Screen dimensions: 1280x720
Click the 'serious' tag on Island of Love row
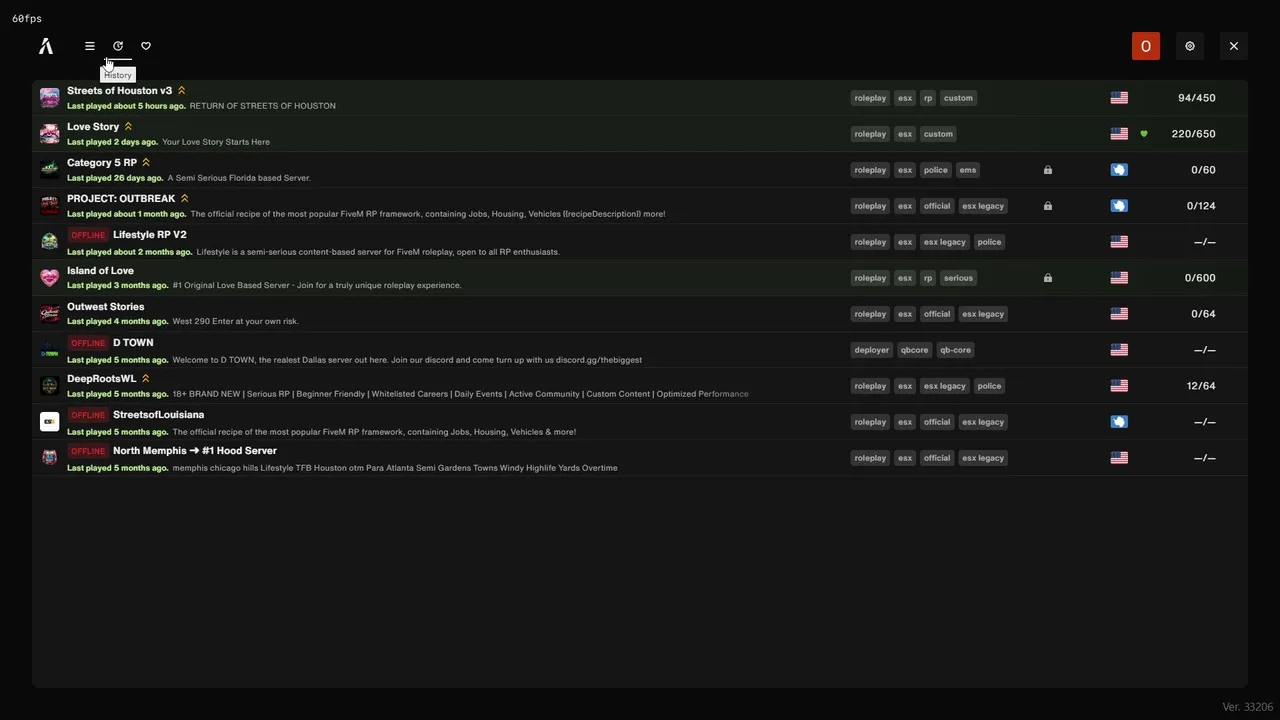(958, 278)
